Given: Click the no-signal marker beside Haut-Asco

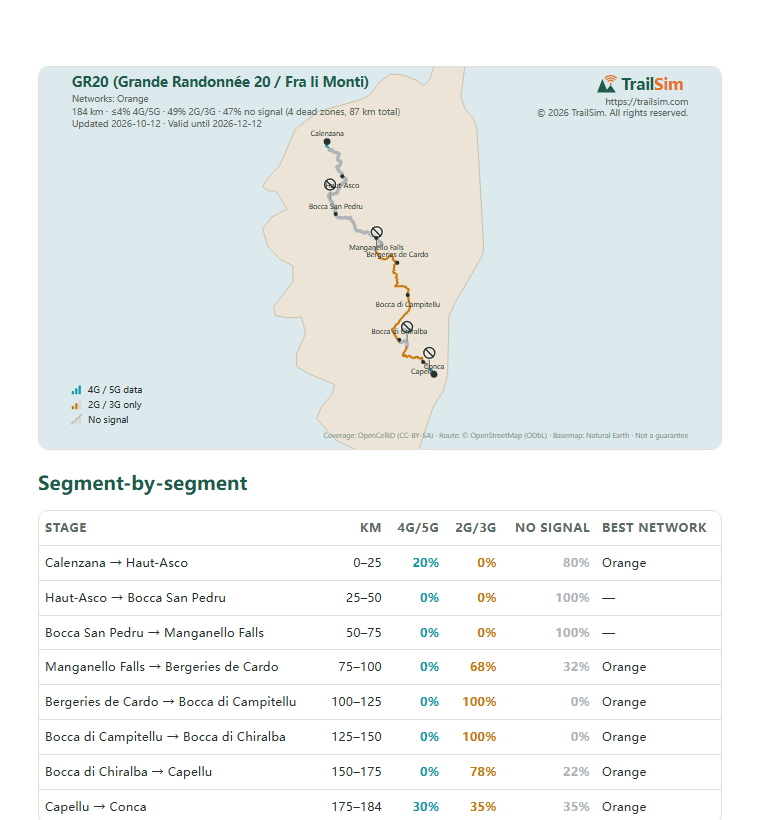Looking at the screenshot, I should click(x=330, y=184).
